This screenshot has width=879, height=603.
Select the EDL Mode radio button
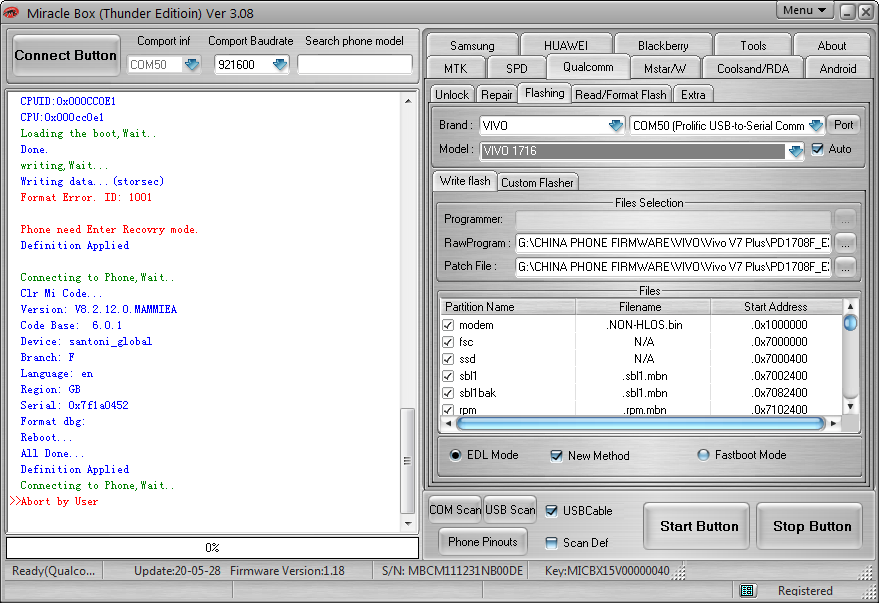(x=455, y=455)
